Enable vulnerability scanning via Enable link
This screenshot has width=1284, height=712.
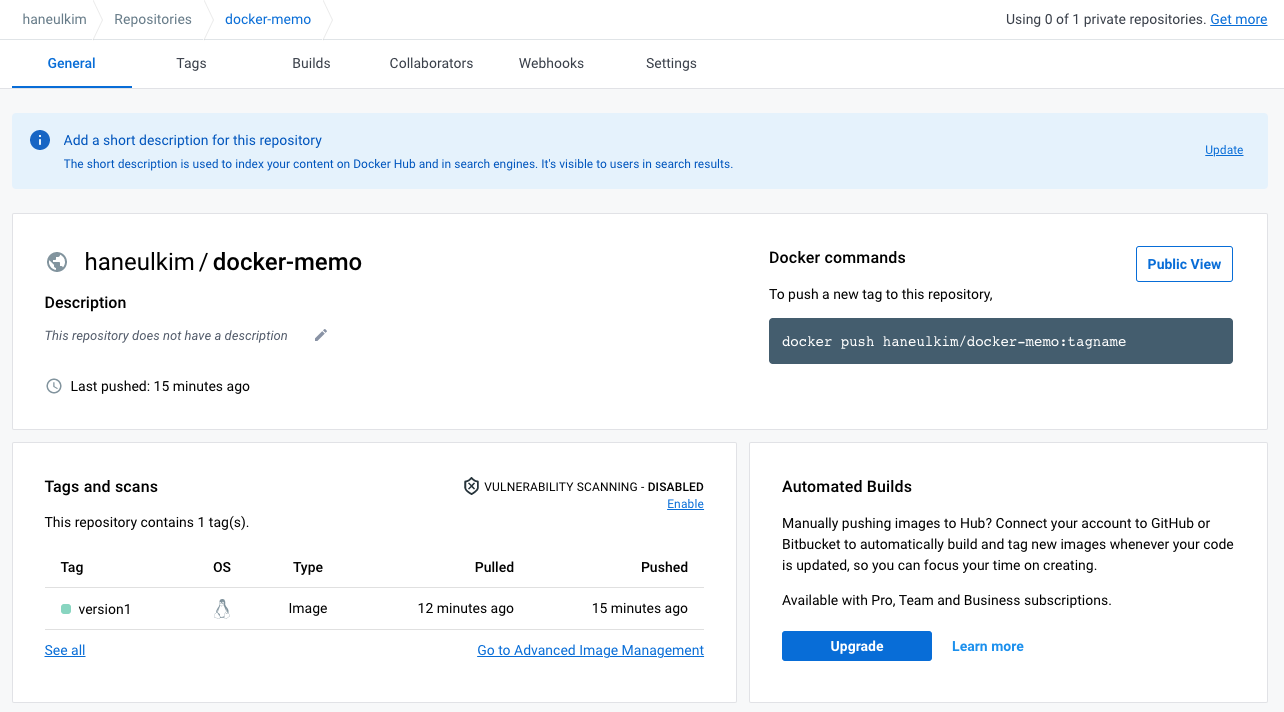685,504
